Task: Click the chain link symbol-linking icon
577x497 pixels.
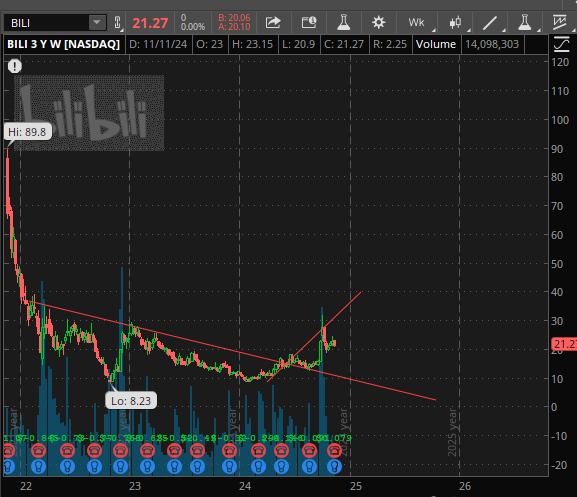Action: [x=117, y=23]
